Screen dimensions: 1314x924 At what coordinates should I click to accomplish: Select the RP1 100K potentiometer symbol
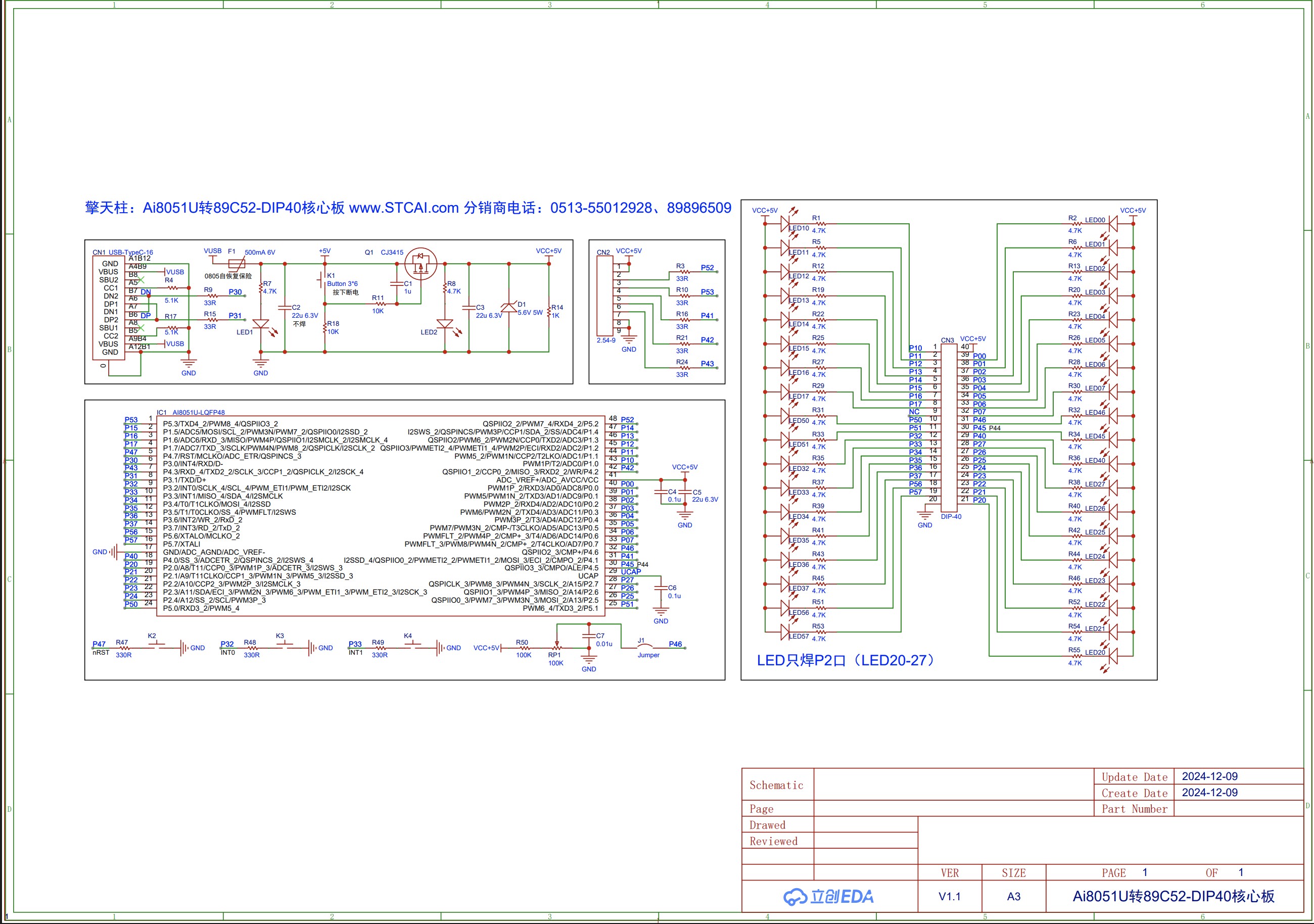coord(556,648)
